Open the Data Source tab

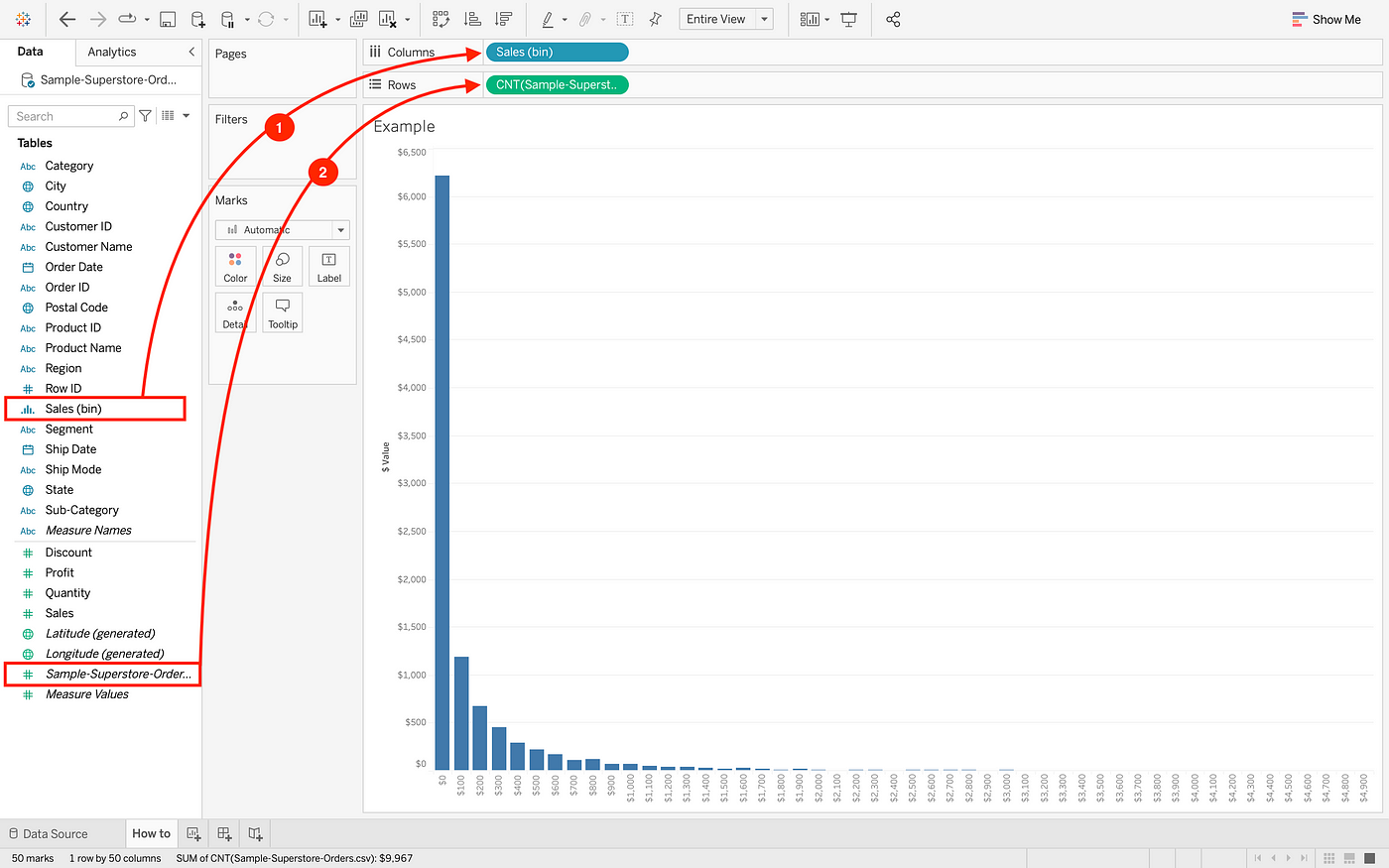point(48,834)
